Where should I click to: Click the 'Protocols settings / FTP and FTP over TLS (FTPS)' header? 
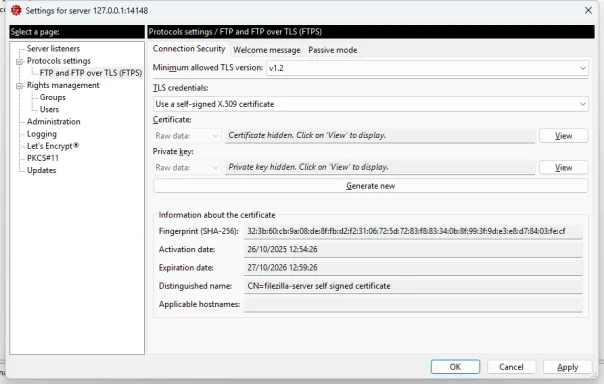click(371, 32)
